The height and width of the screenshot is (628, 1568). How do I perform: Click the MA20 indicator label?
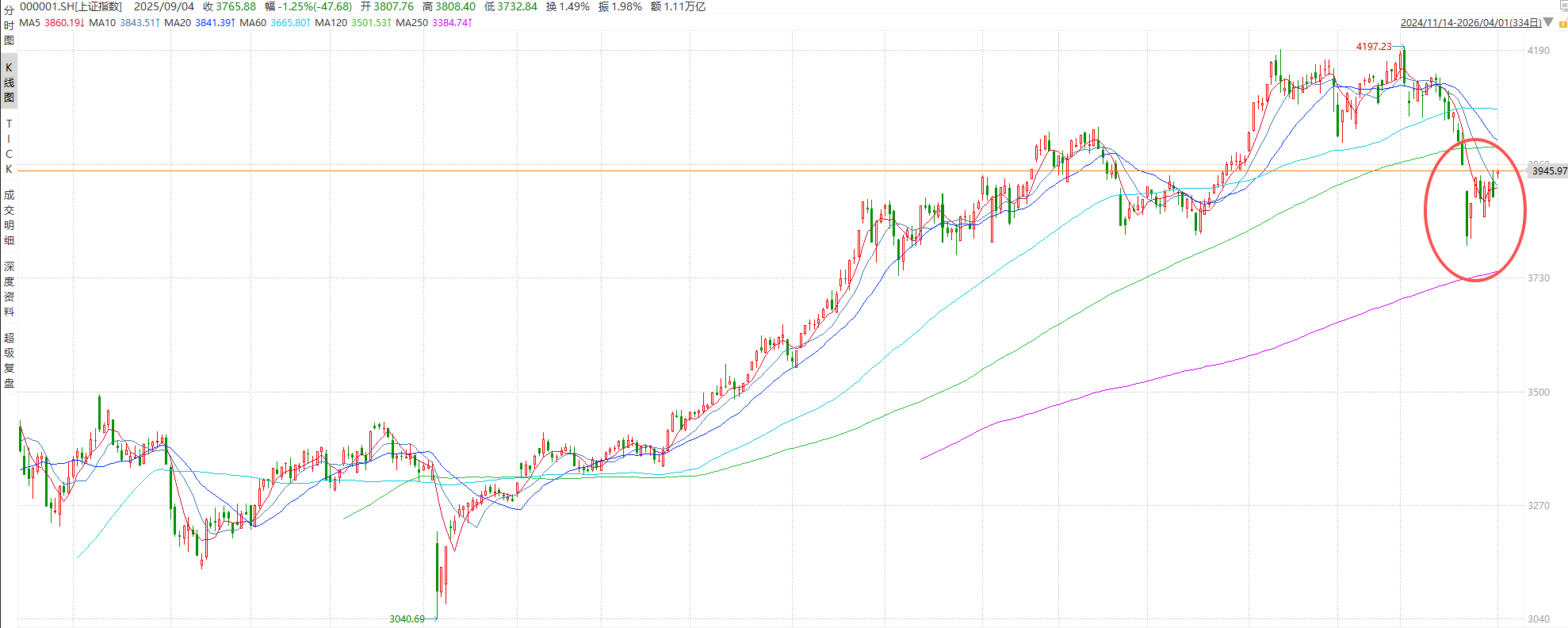click(178, 23)
